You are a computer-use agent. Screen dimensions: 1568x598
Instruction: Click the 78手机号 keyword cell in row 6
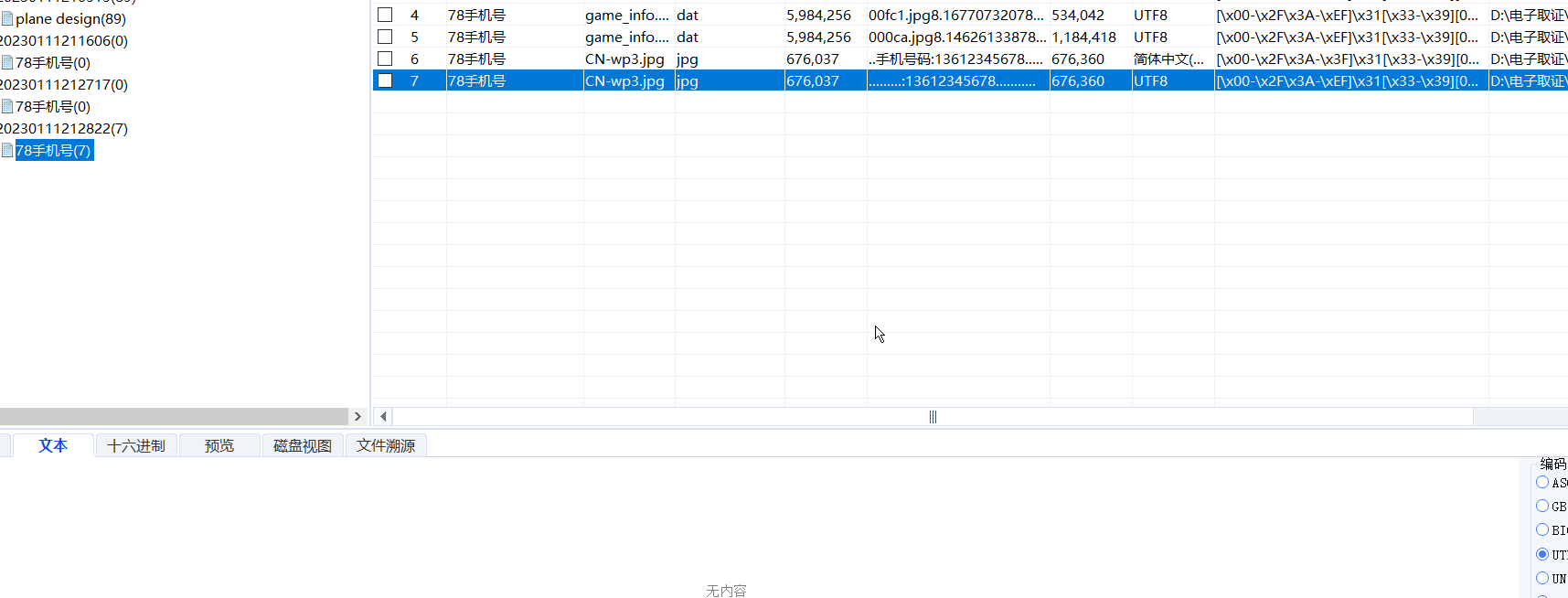pos(476,59)
